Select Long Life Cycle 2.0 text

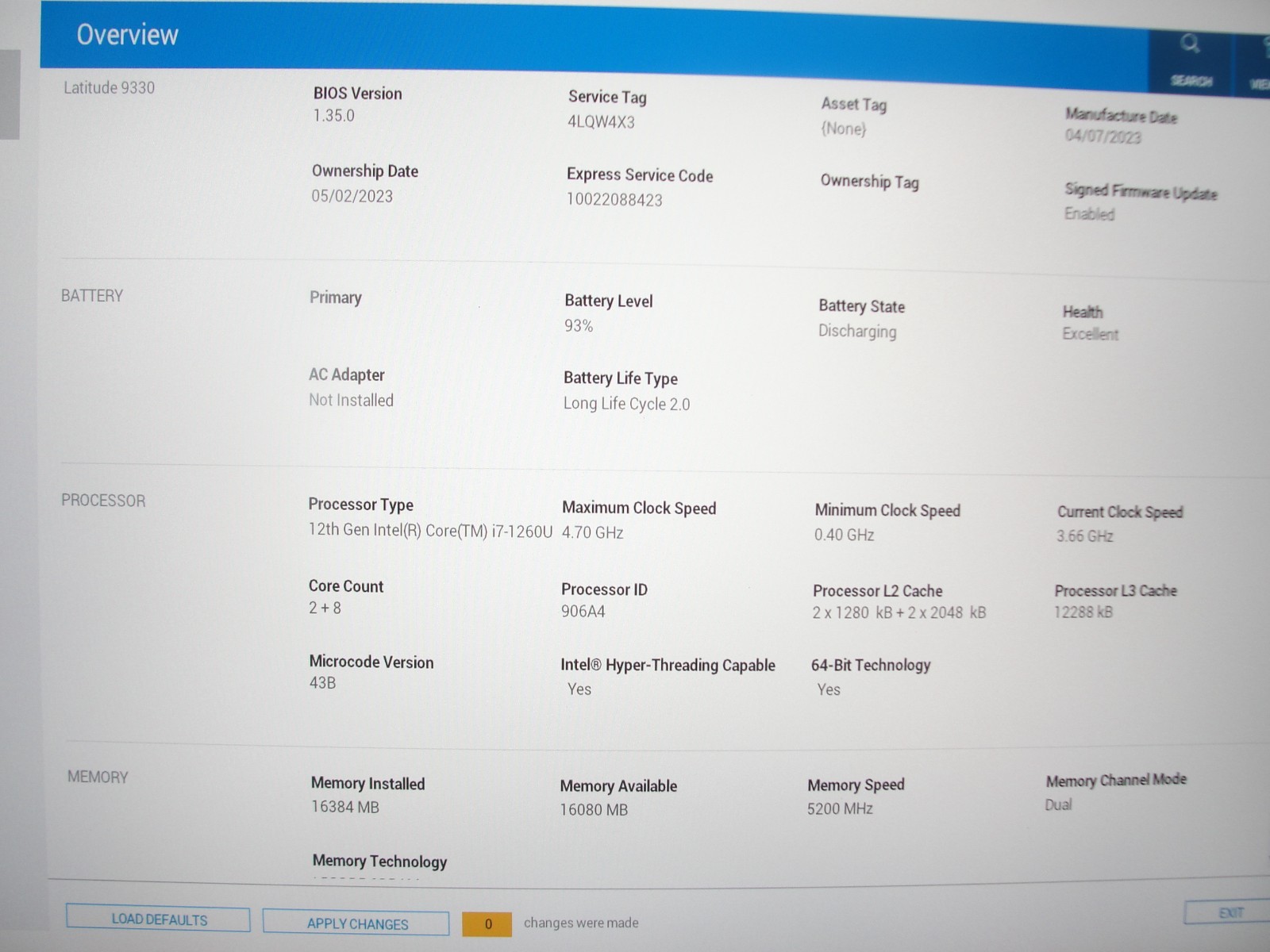pos(626,404)
